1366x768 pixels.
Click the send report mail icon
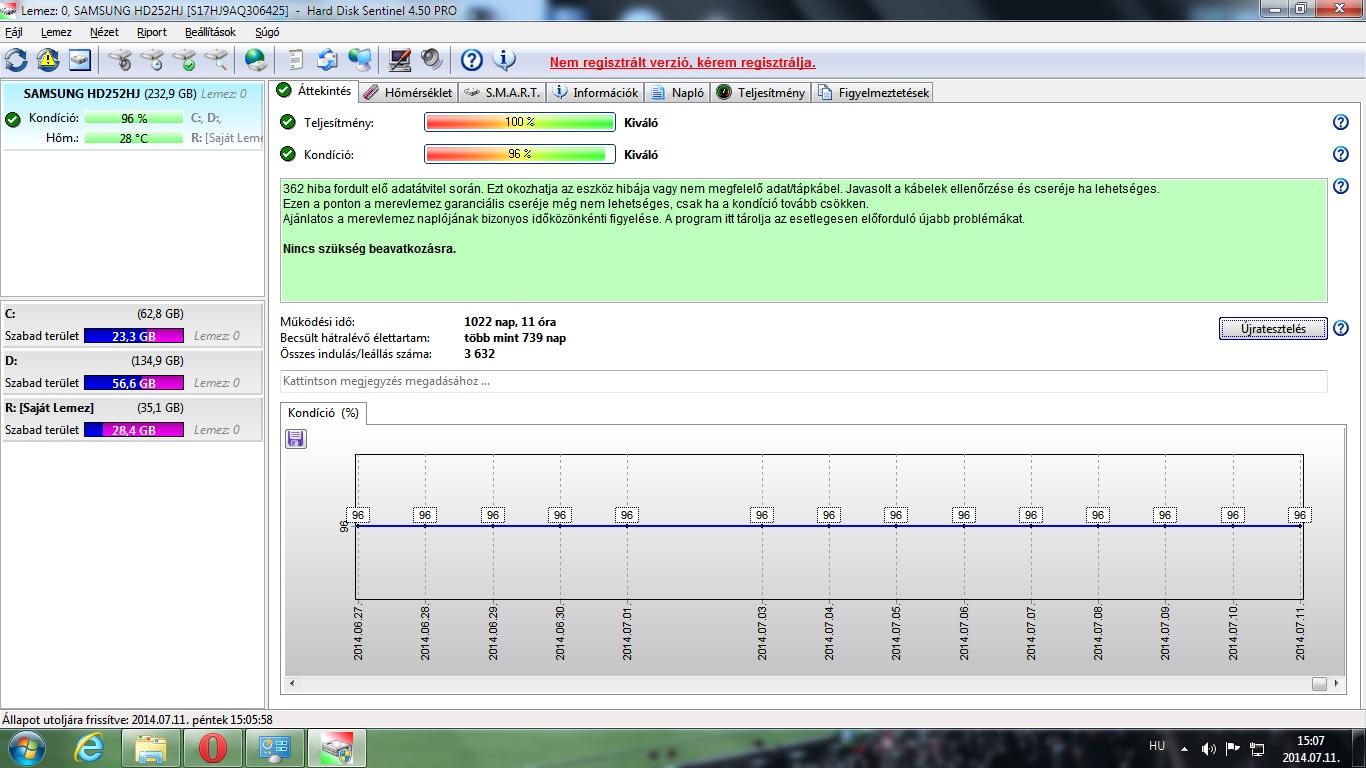pyautogui.click(x=328, y=60)
